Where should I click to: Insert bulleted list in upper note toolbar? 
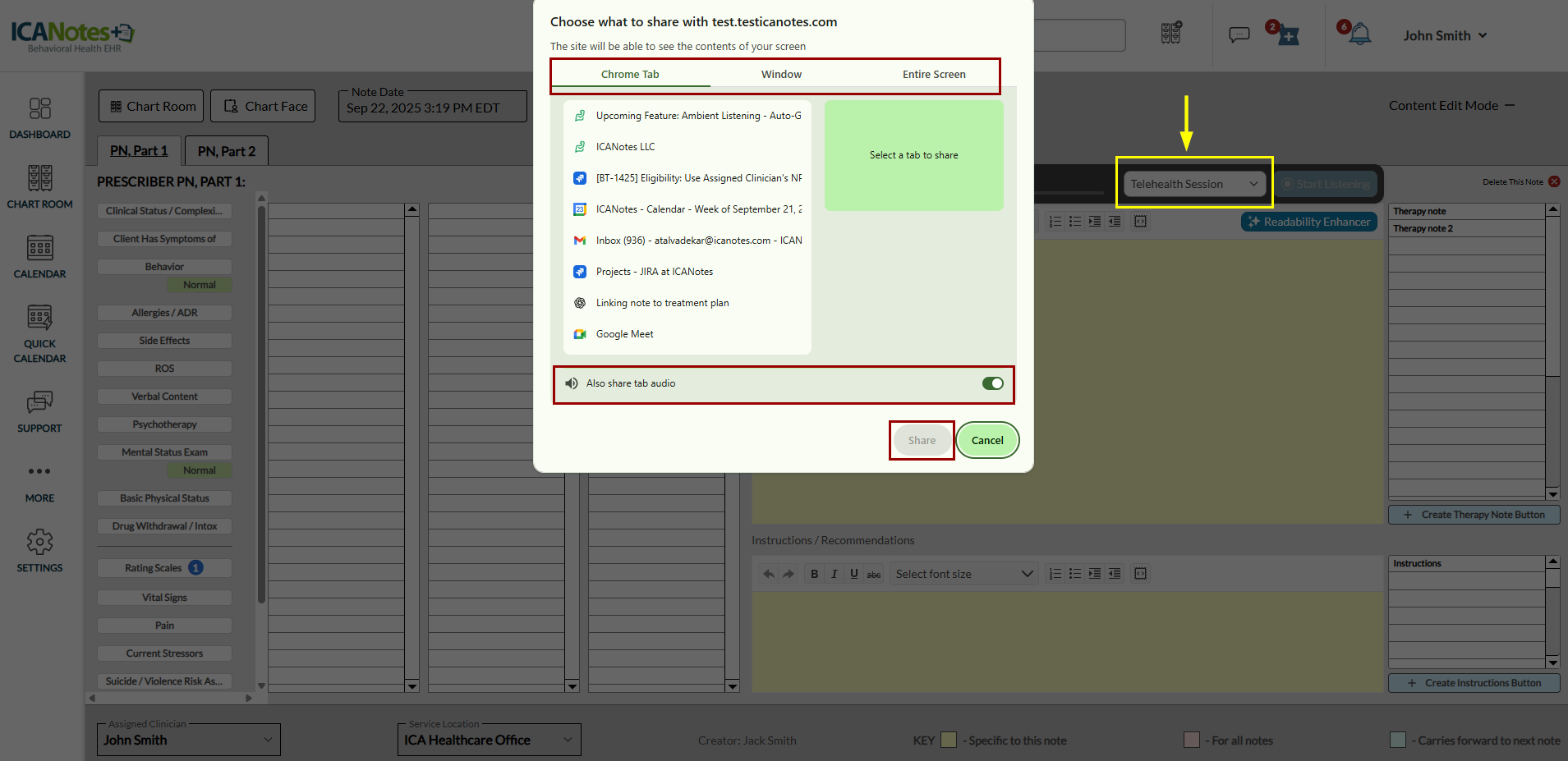pyautogui.click(x=1075, y=222)
